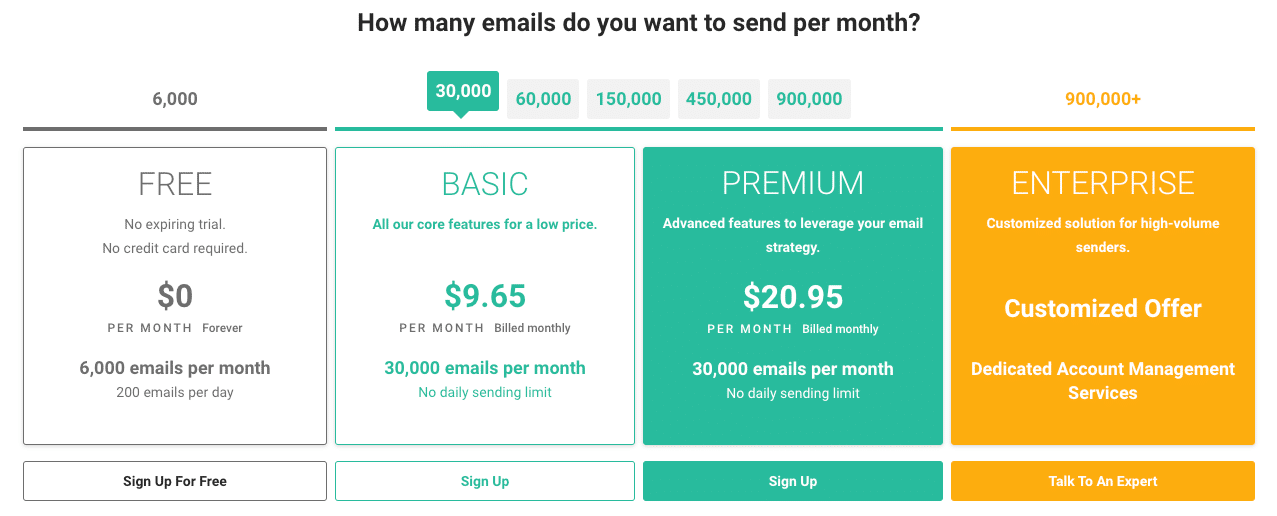Image resolution: width=1277 pixels, height=516 pixels.
Task: Select the FREE plan card heading
Action: click(x=175, y=184)
